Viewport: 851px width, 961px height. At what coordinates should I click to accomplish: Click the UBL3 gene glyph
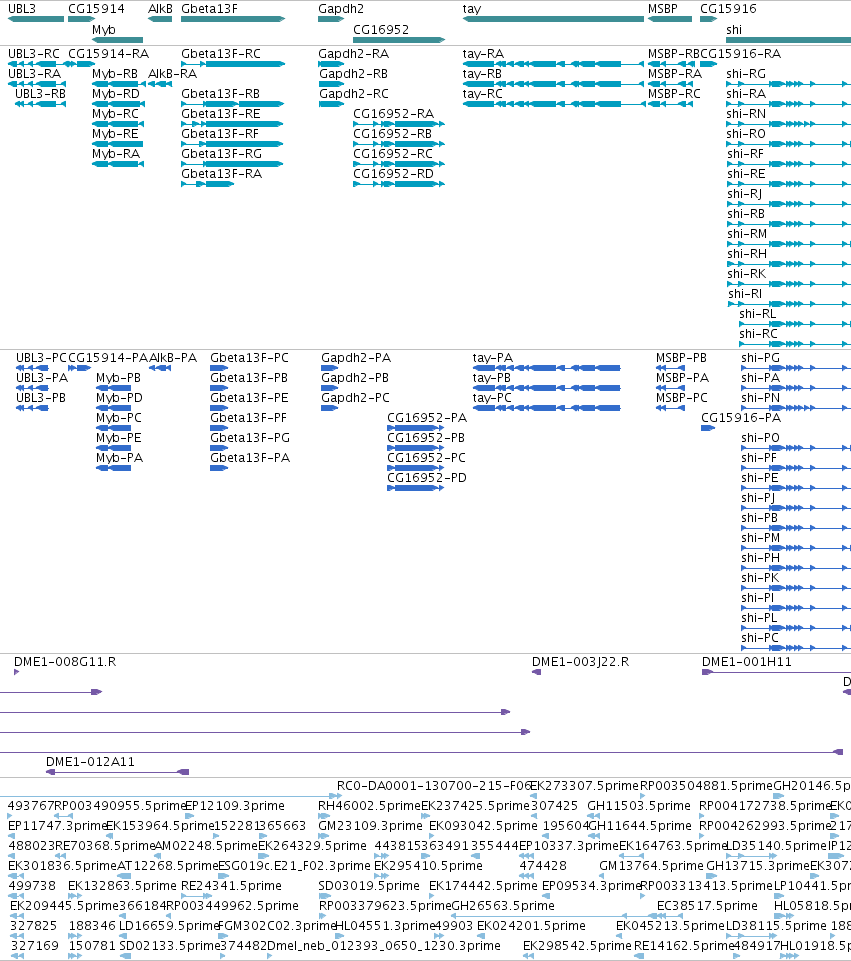click(36, 19)
